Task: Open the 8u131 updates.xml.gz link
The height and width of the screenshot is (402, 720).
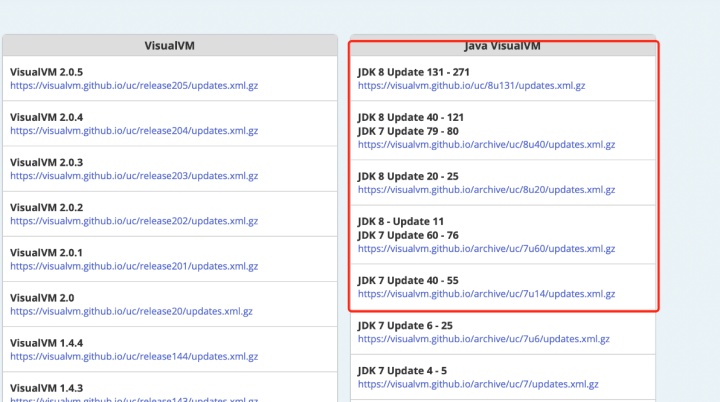Action: coord(472,85)
